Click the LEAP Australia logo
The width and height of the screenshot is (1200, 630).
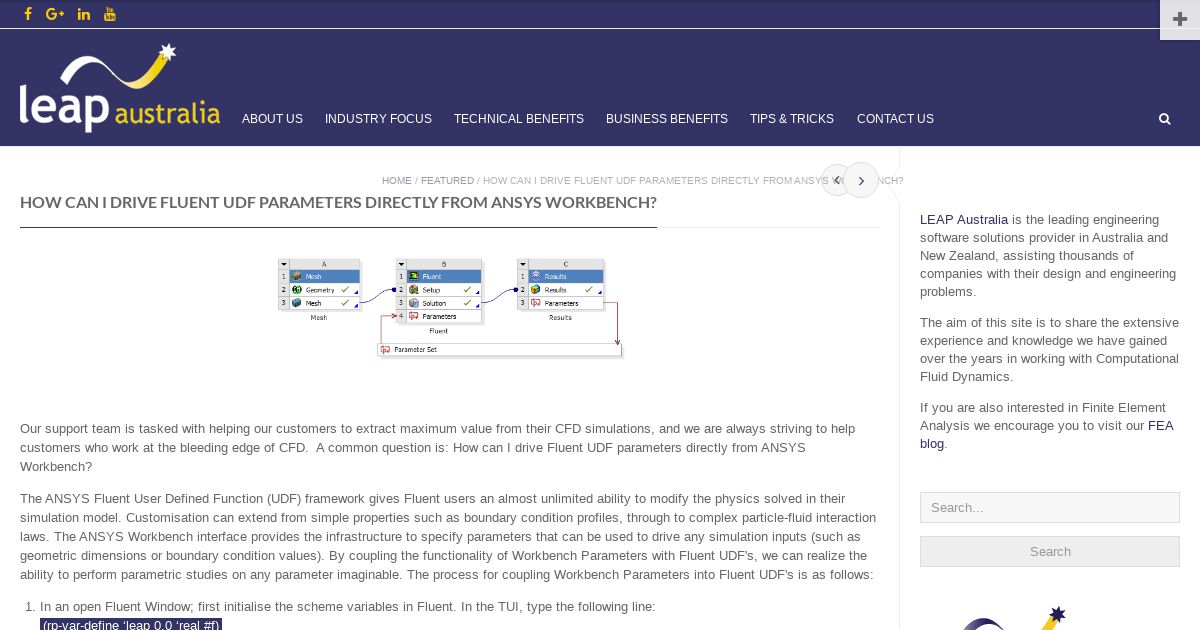[120, 88]
